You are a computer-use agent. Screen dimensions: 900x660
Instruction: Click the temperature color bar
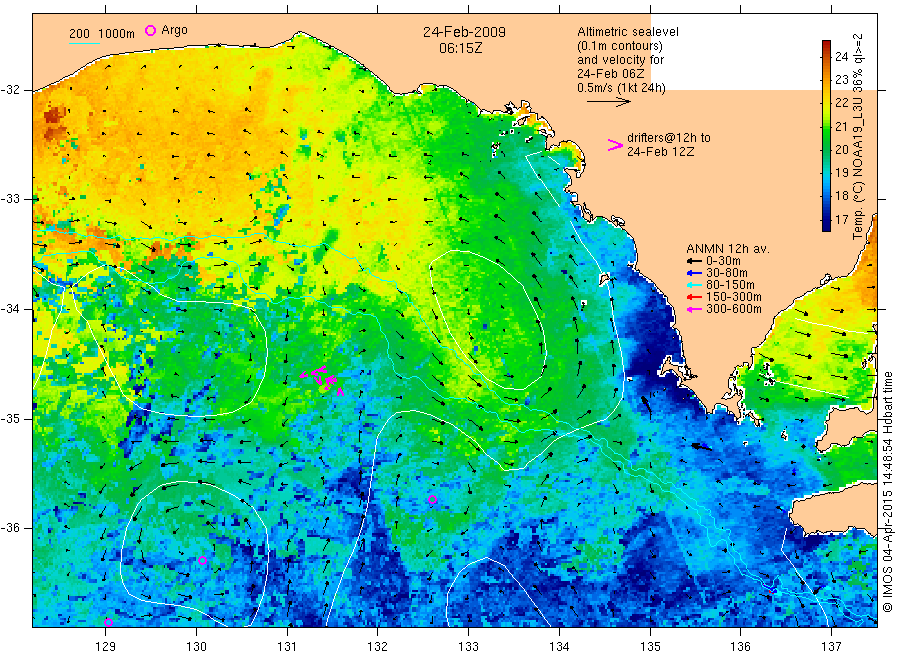826,136
